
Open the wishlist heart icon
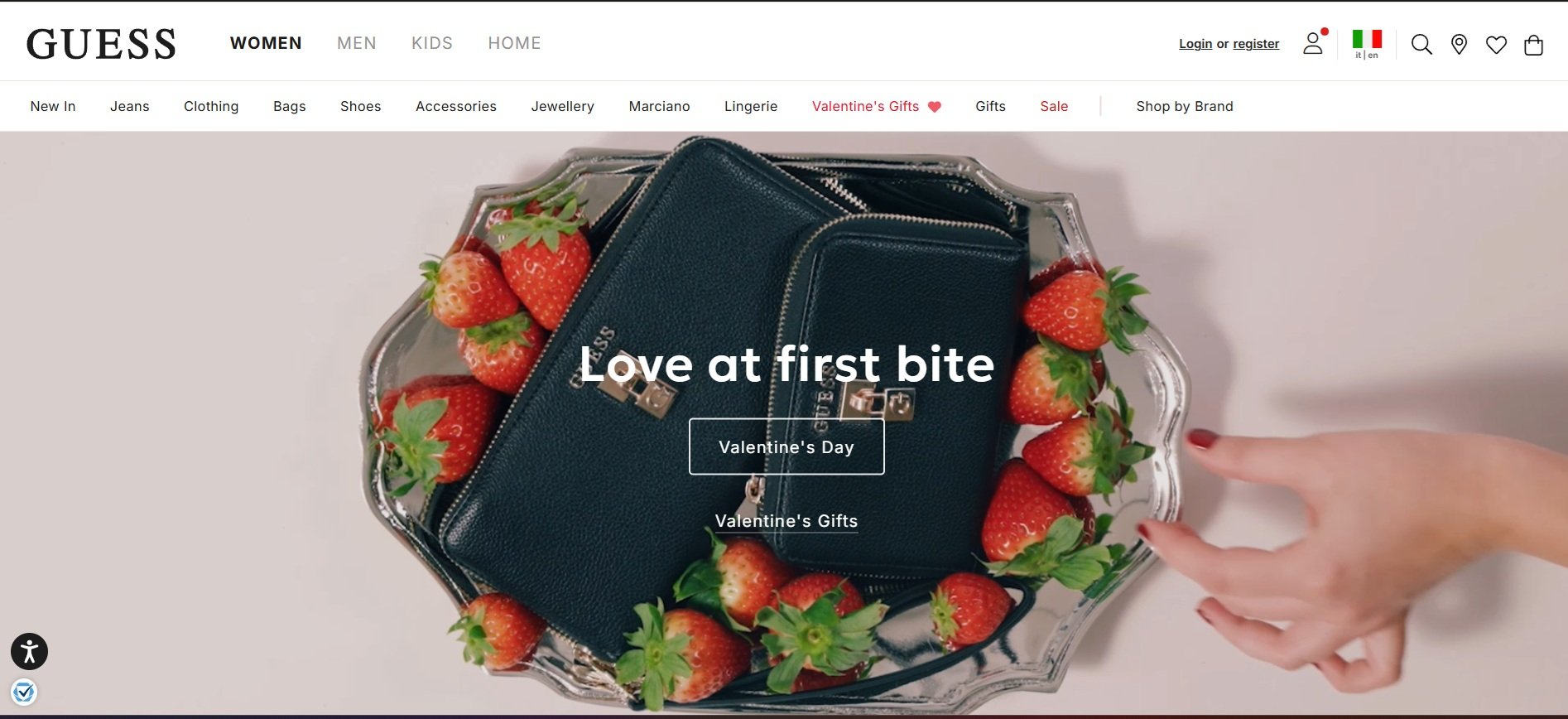click(x=1496, y=45)
